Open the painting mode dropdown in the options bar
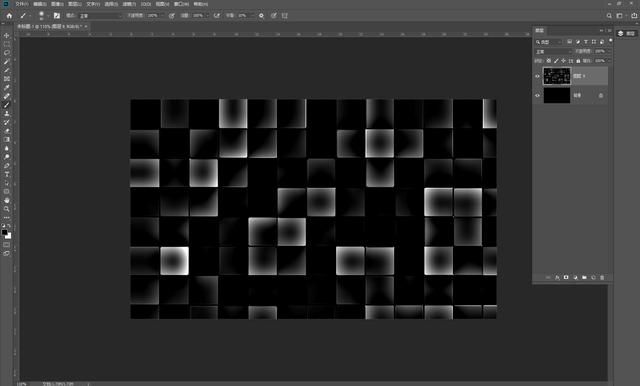This screenshot has height=386, width=640. pos(100,16)
